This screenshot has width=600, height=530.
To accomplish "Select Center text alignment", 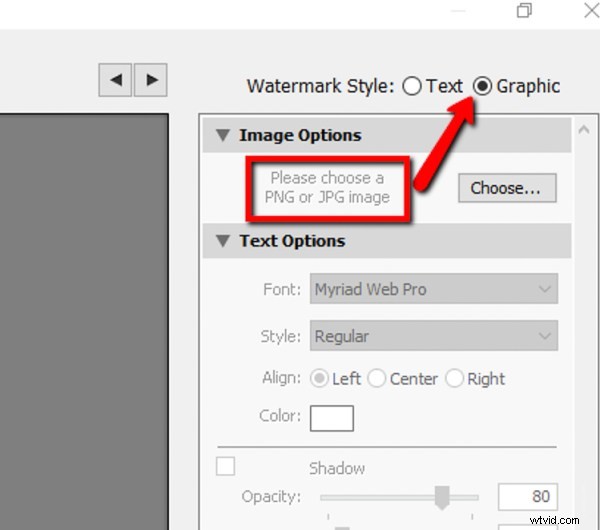I will click(377, 378).
